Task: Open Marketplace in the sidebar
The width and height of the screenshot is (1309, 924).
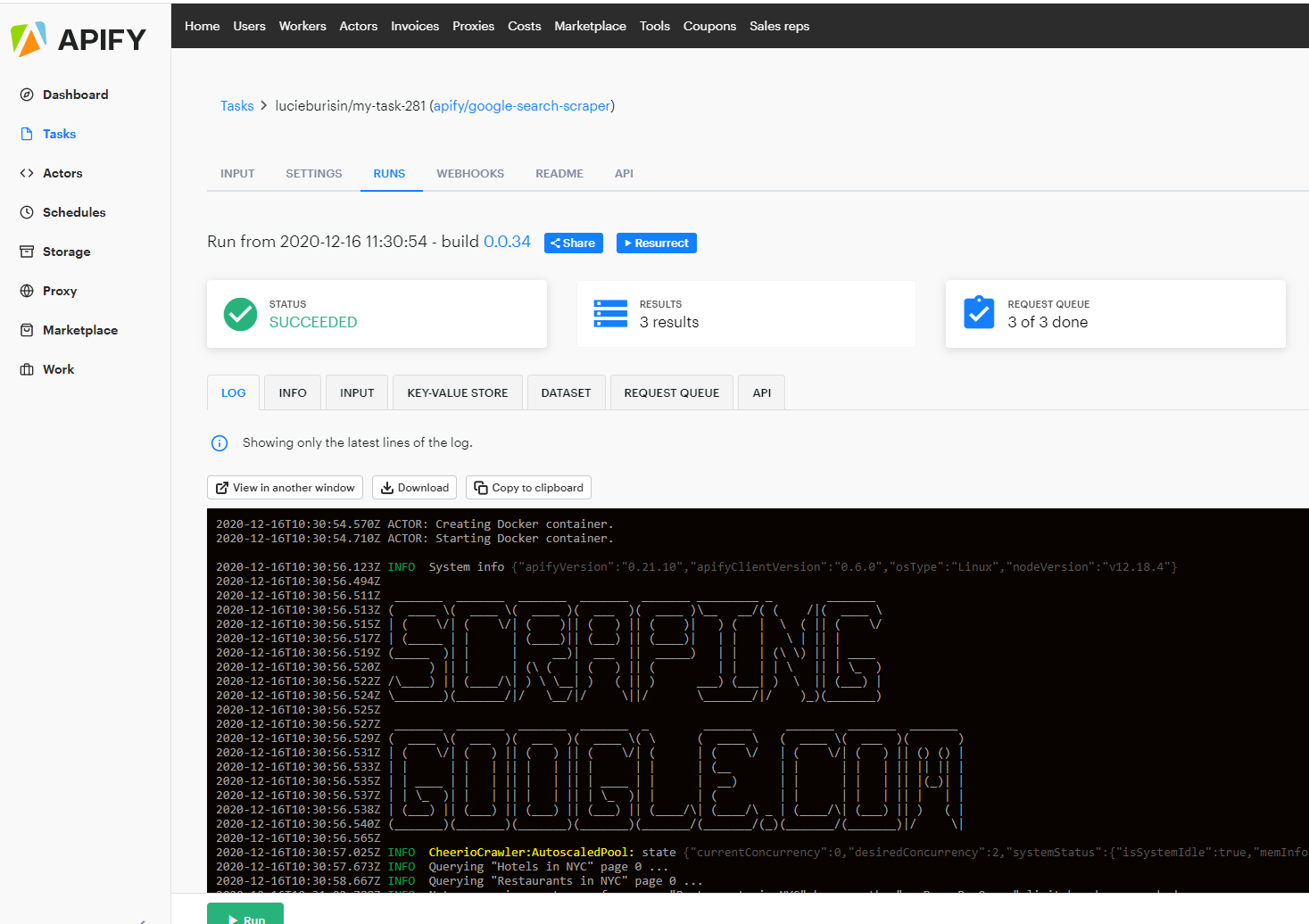Action: point(80,330)
